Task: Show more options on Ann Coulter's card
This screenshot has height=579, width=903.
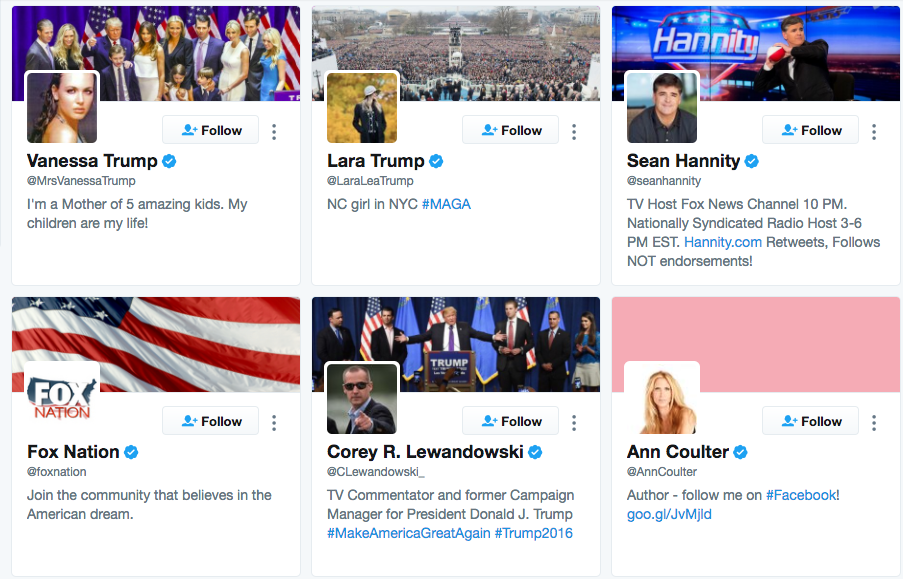Action: coord(874,422)
